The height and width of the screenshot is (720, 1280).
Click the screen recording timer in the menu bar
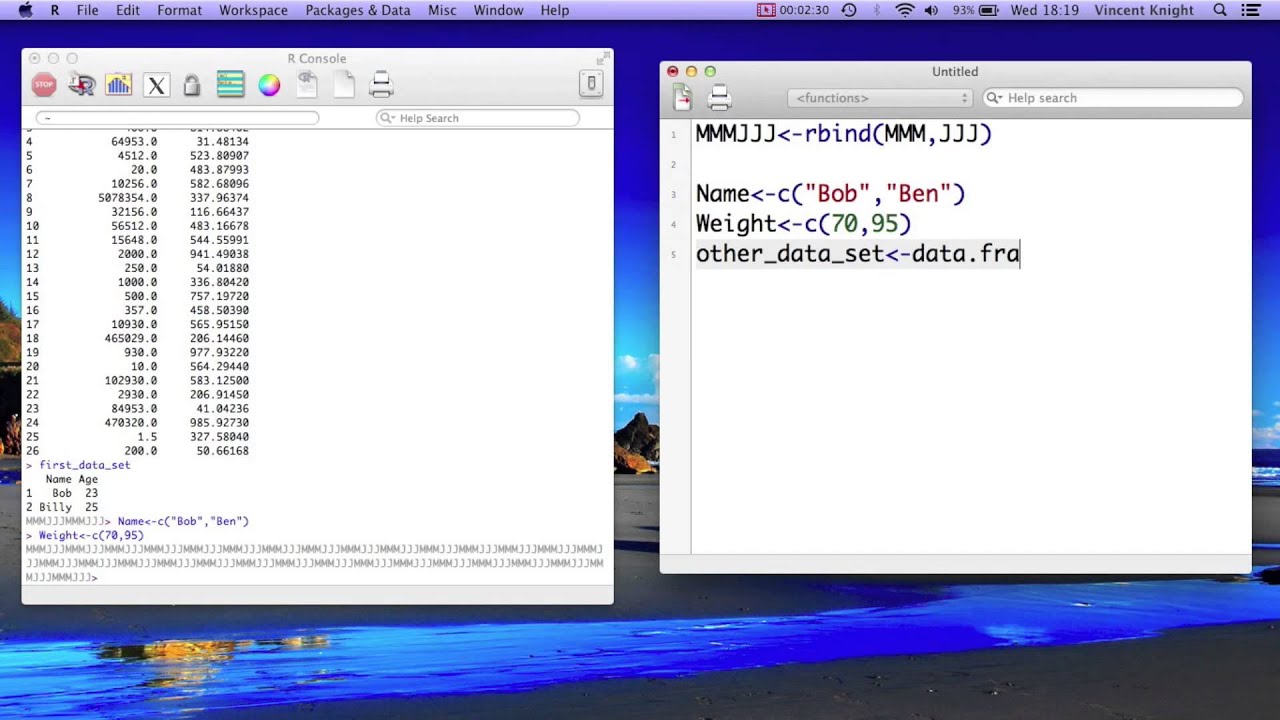793,10
